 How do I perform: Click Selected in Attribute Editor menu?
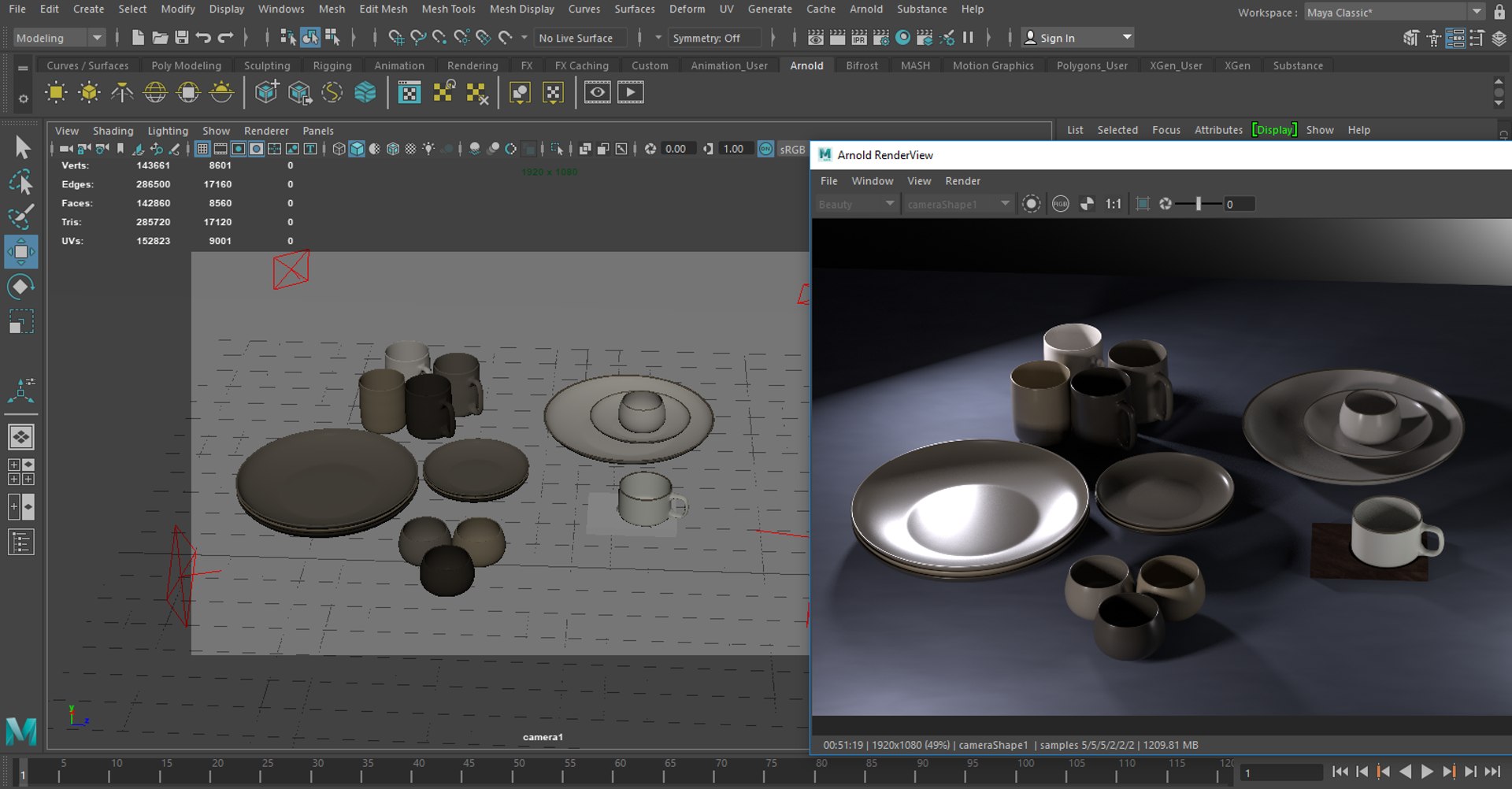[1117, 130]
